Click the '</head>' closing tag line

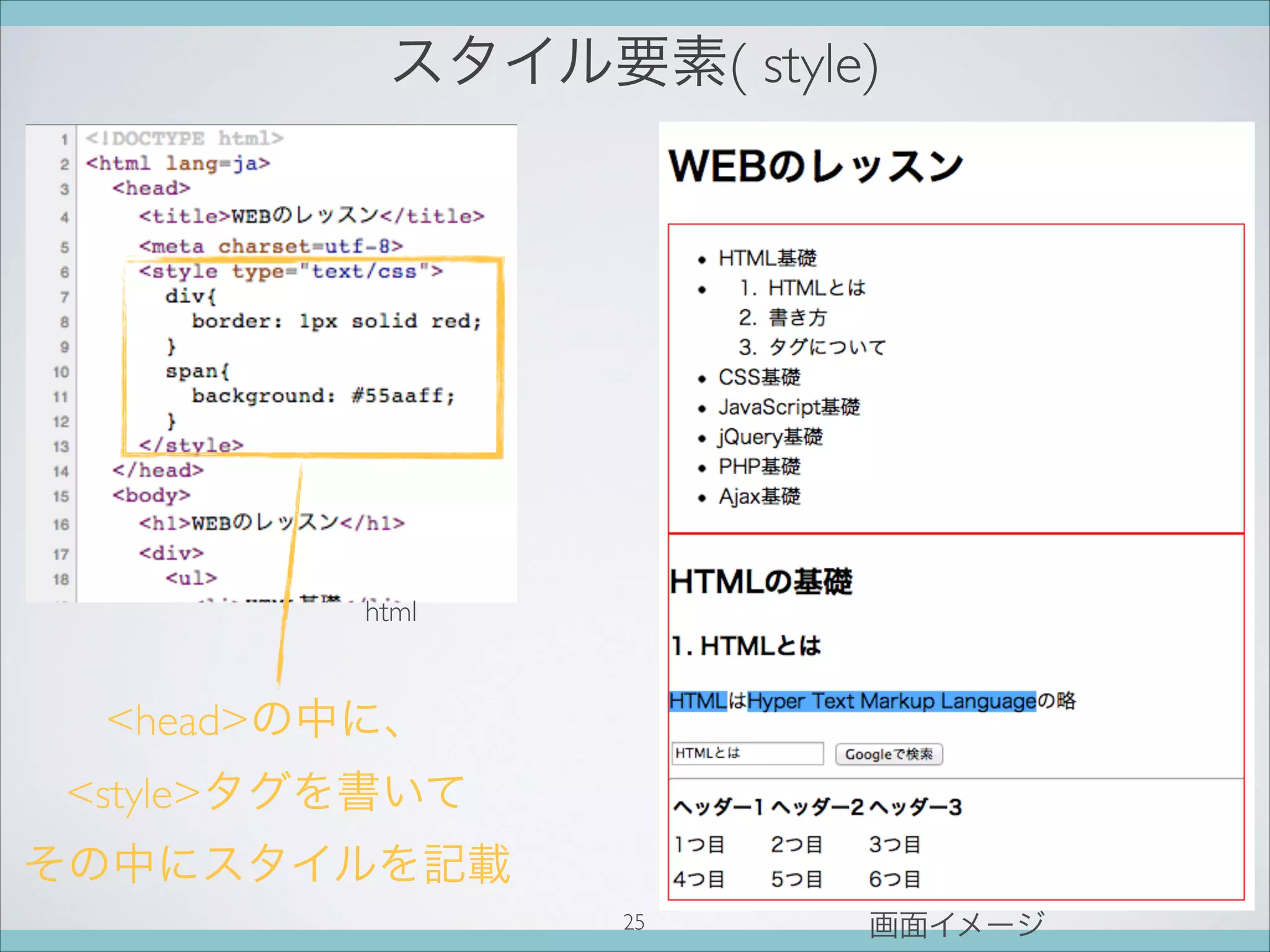coord(158,470)
